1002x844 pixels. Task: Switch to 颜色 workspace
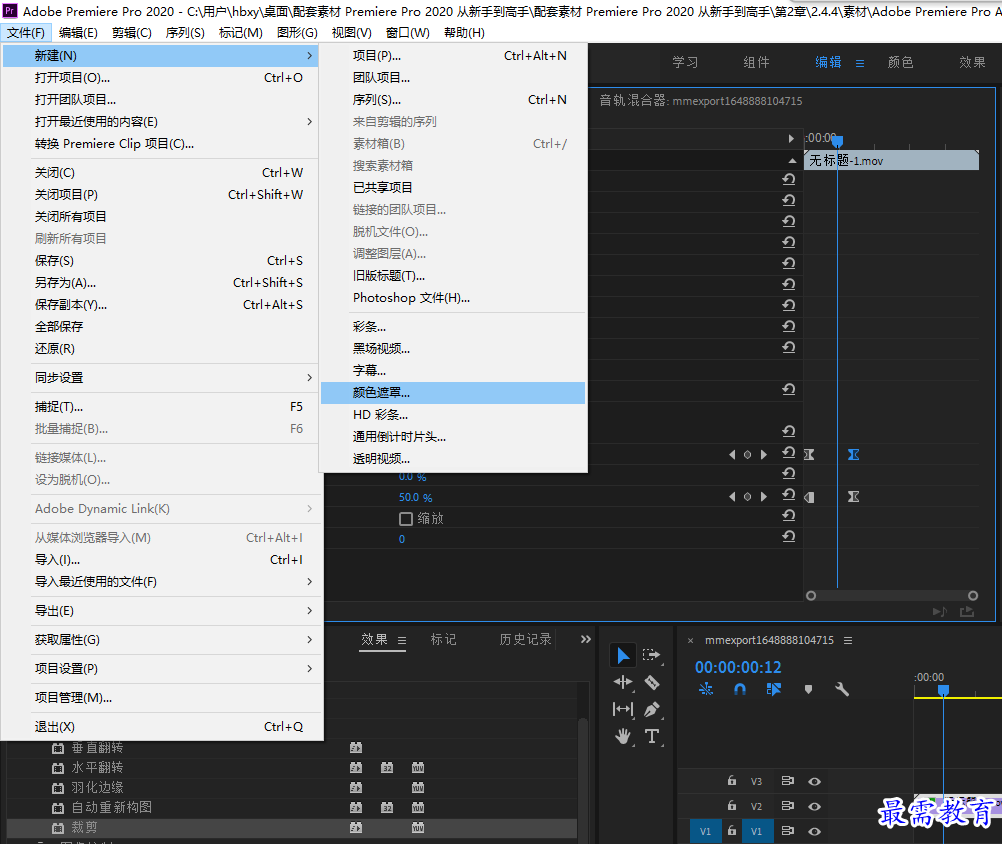point(900,63)
